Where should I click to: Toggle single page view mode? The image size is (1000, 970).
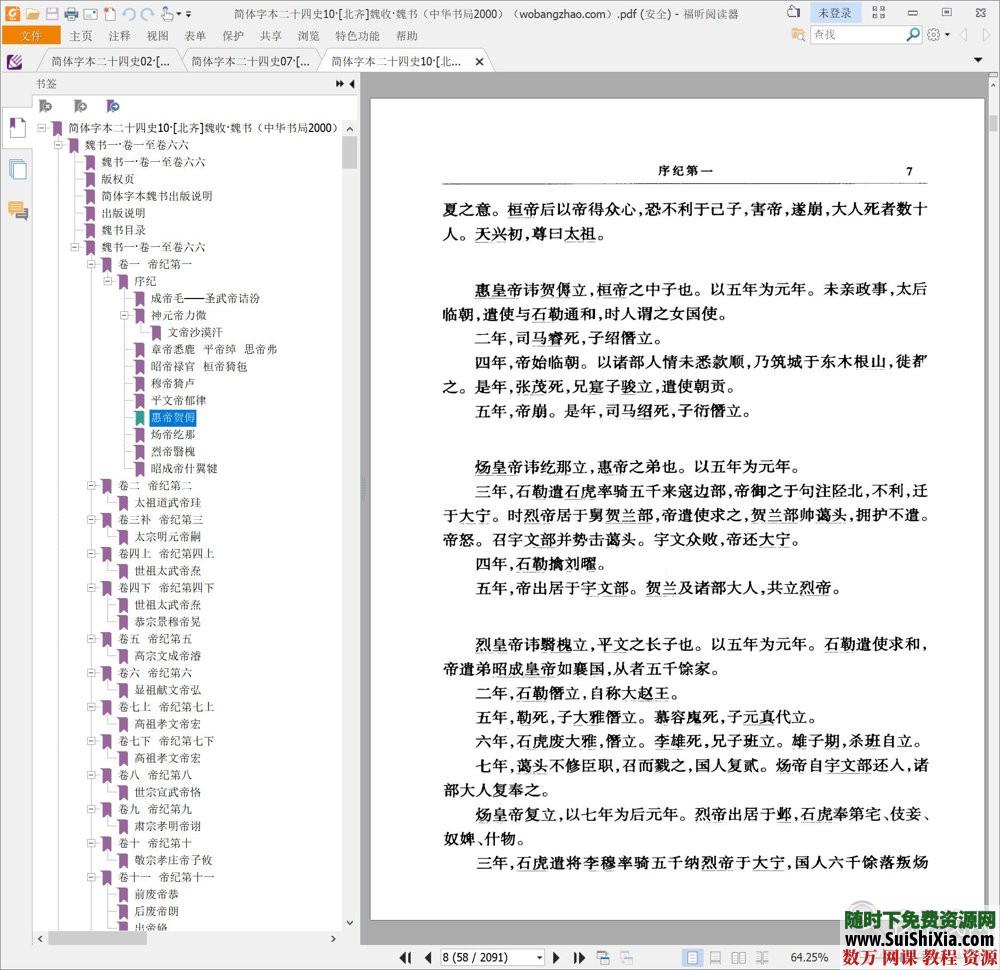pos(692,957)
